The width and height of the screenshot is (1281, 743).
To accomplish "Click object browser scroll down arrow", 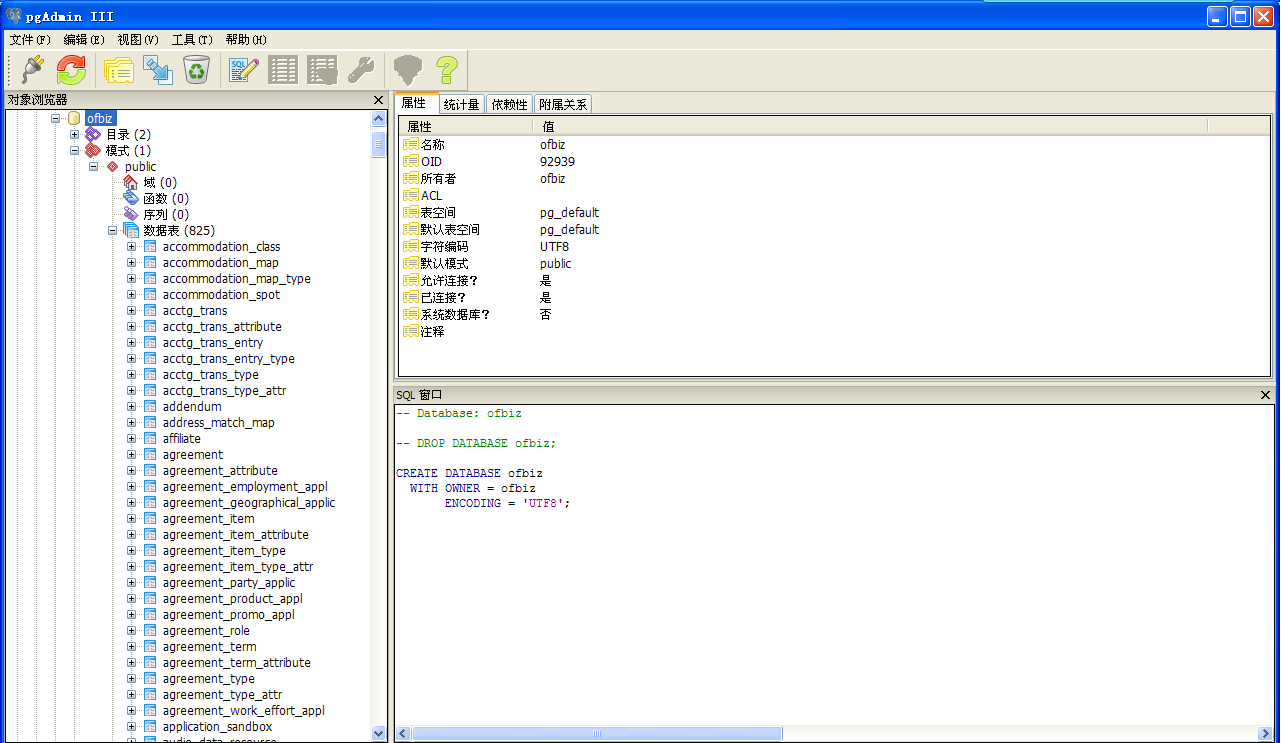I will [x=378, y=733].
